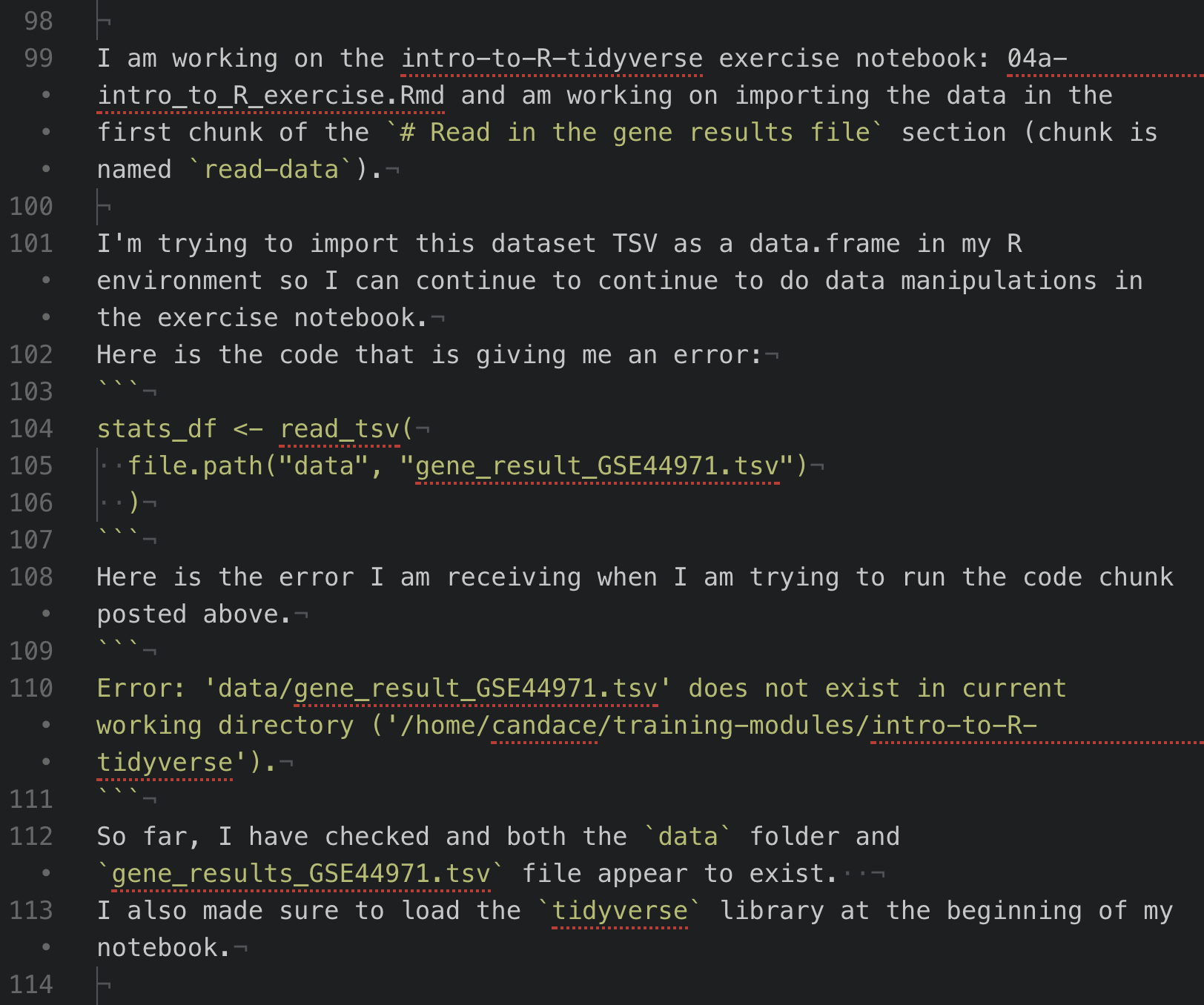Image resolution: width=1204 pixels, height=1005 pixels.
Task: Click the word "TSV" on line 101
Action: 635,243
